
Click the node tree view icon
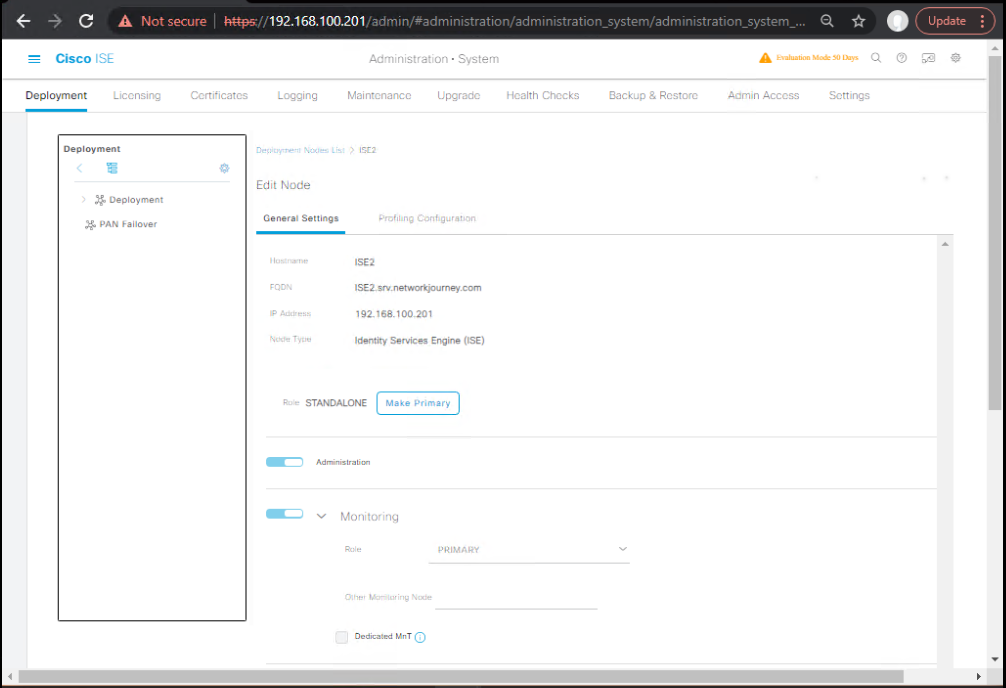[112, 168]
